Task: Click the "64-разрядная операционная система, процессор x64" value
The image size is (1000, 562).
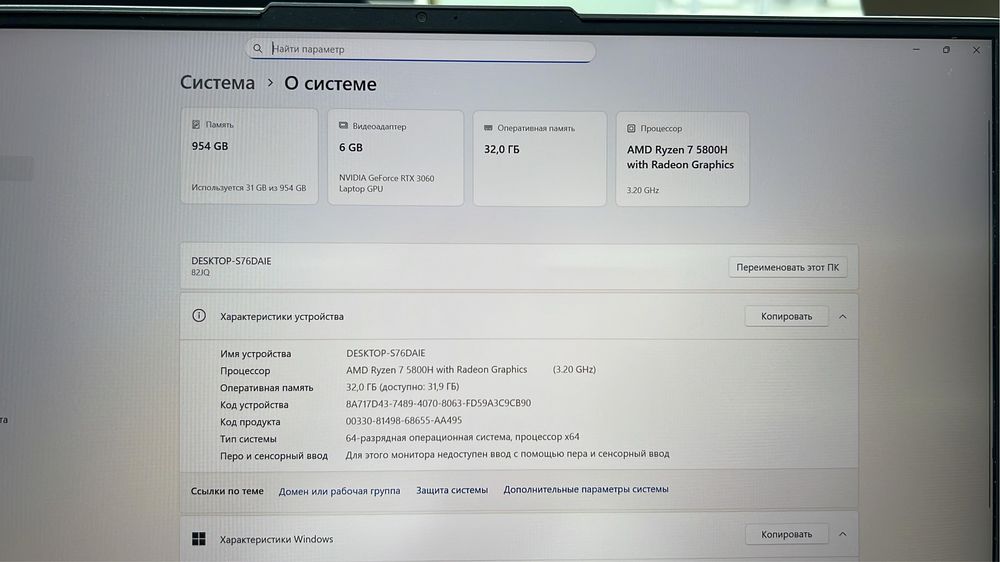Action: [x=462, y=437]
